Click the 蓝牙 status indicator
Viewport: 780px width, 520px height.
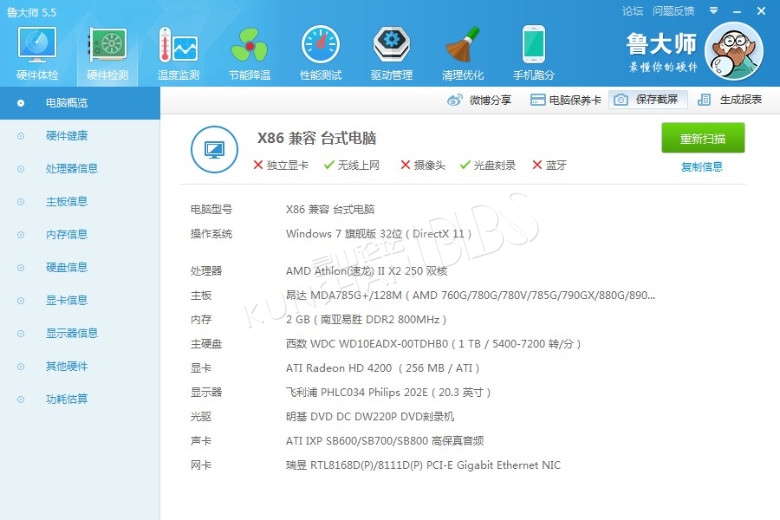click(x=550, y=165)
